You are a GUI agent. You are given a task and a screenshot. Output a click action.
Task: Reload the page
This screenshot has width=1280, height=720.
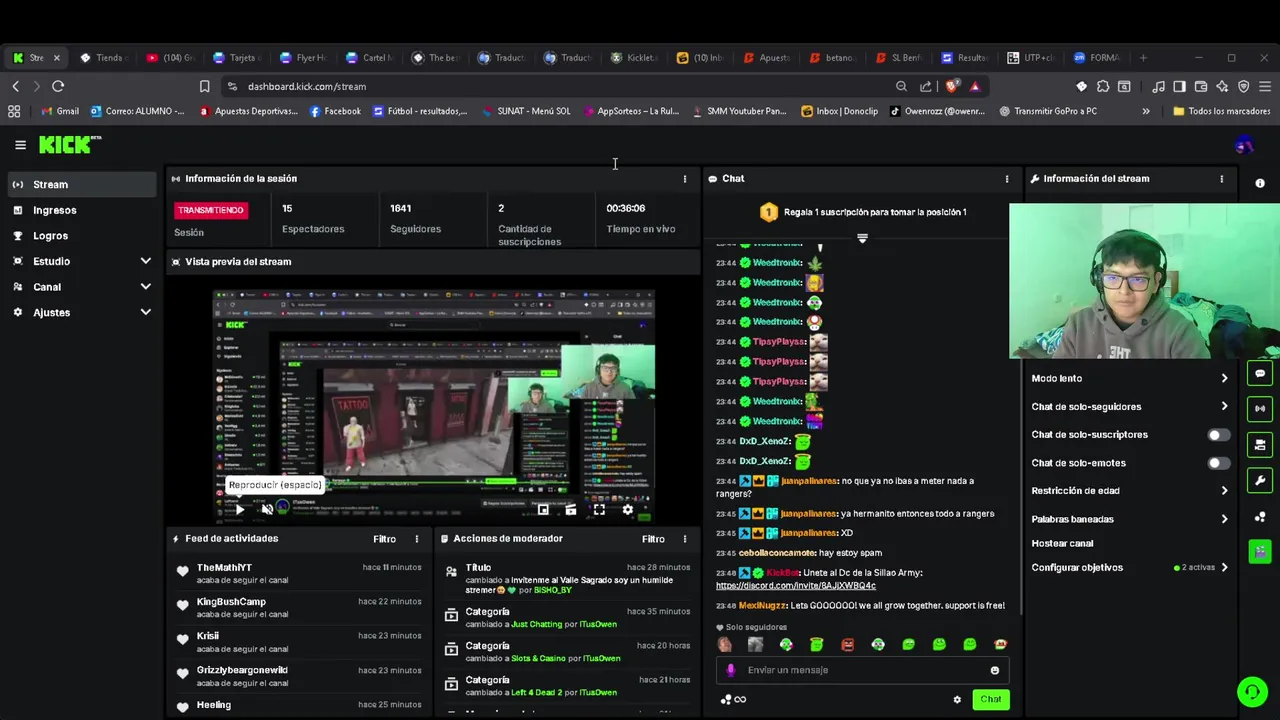click(x=58, y=86)
